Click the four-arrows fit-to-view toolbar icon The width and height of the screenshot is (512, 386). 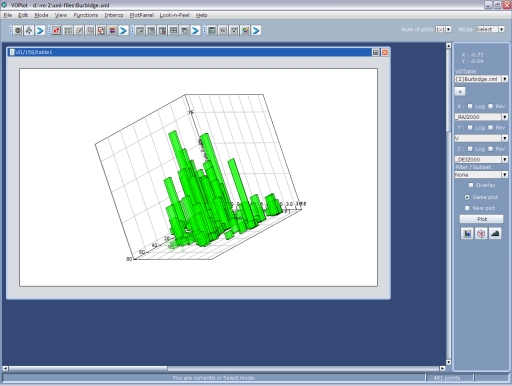68,31
